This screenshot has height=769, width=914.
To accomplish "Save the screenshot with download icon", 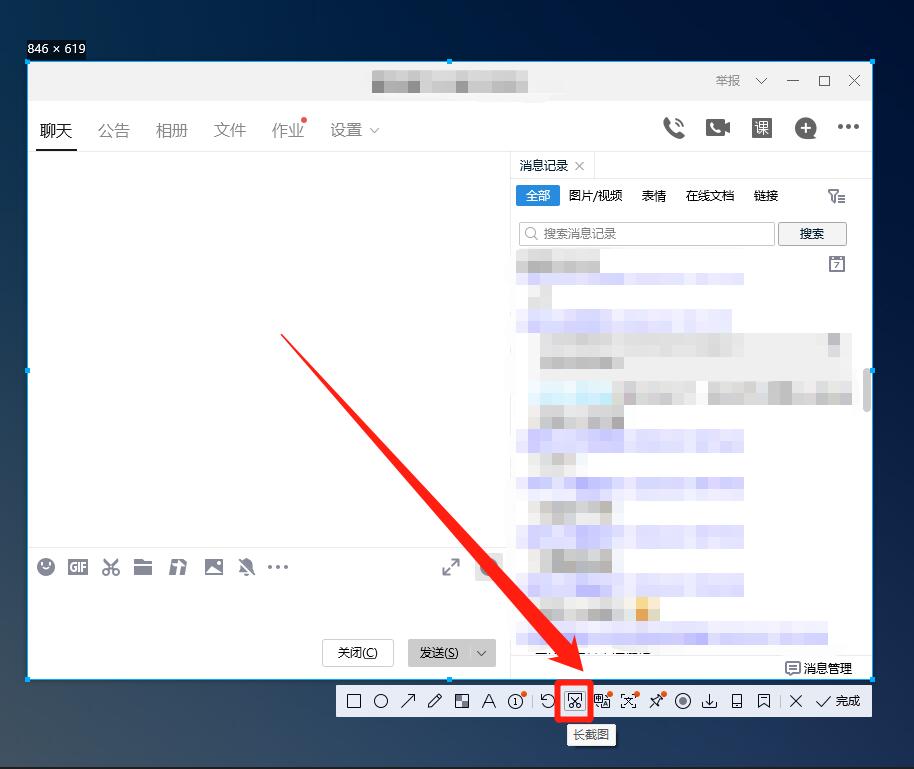I will [709, 701].
